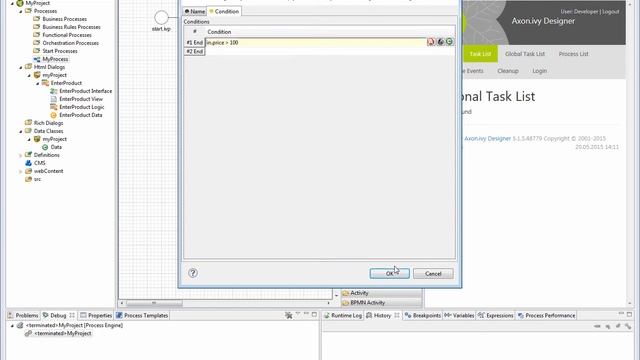Click the last History view toolbar icon

pyautogui.click(x=628, y=326)
